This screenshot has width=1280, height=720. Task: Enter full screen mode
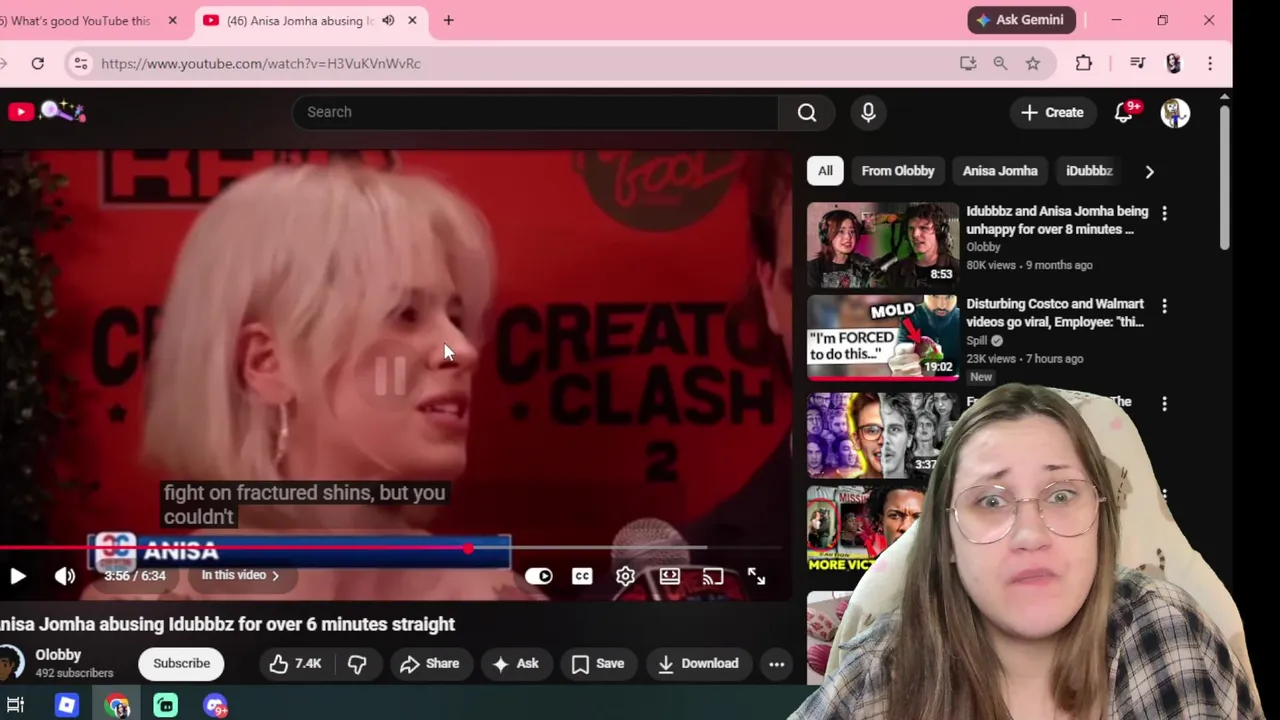point(756,576)
